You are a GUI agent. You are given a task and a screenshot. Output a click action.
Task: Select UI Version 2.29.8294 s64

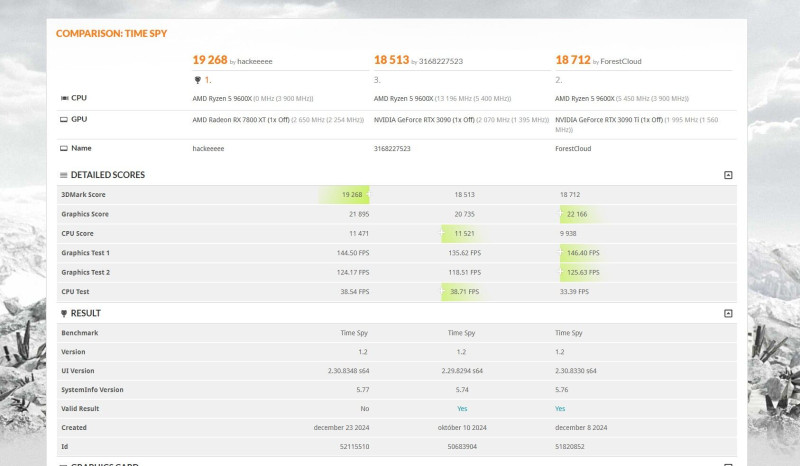pos(462,371)
